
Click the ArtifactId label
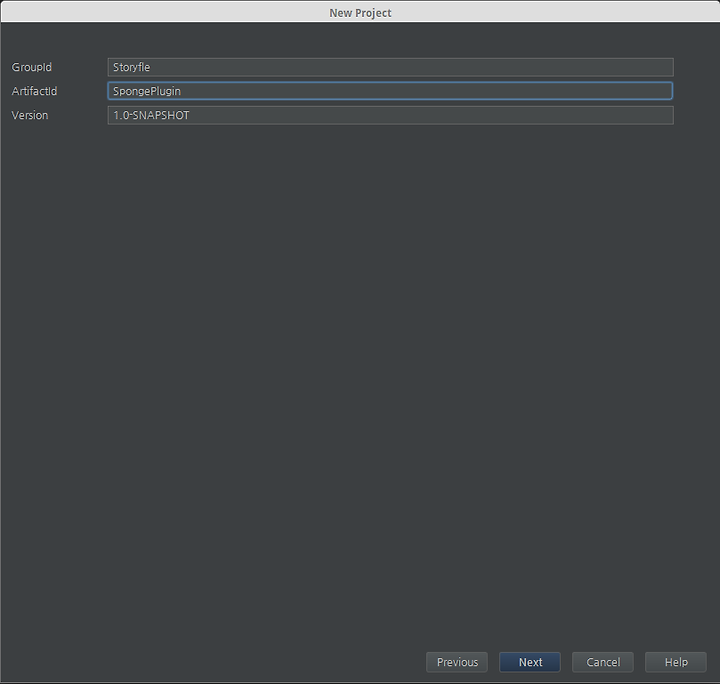[x=34, y=91]
